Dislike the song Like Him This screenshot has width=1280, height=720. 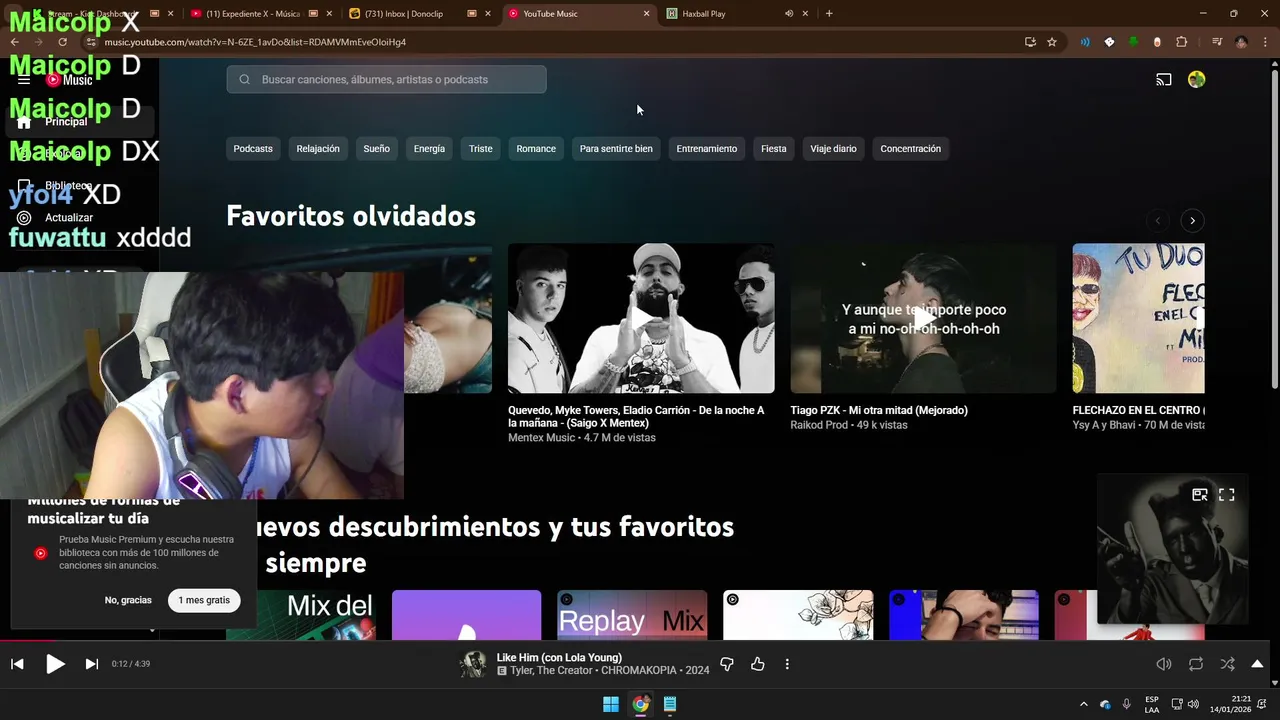click(727, 664)
